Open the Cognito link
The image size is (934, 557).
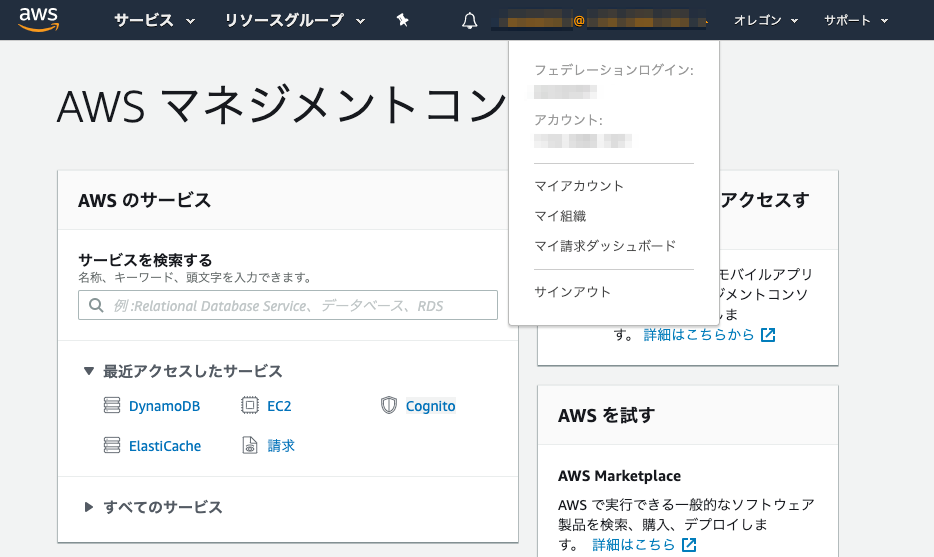point(430,406)
